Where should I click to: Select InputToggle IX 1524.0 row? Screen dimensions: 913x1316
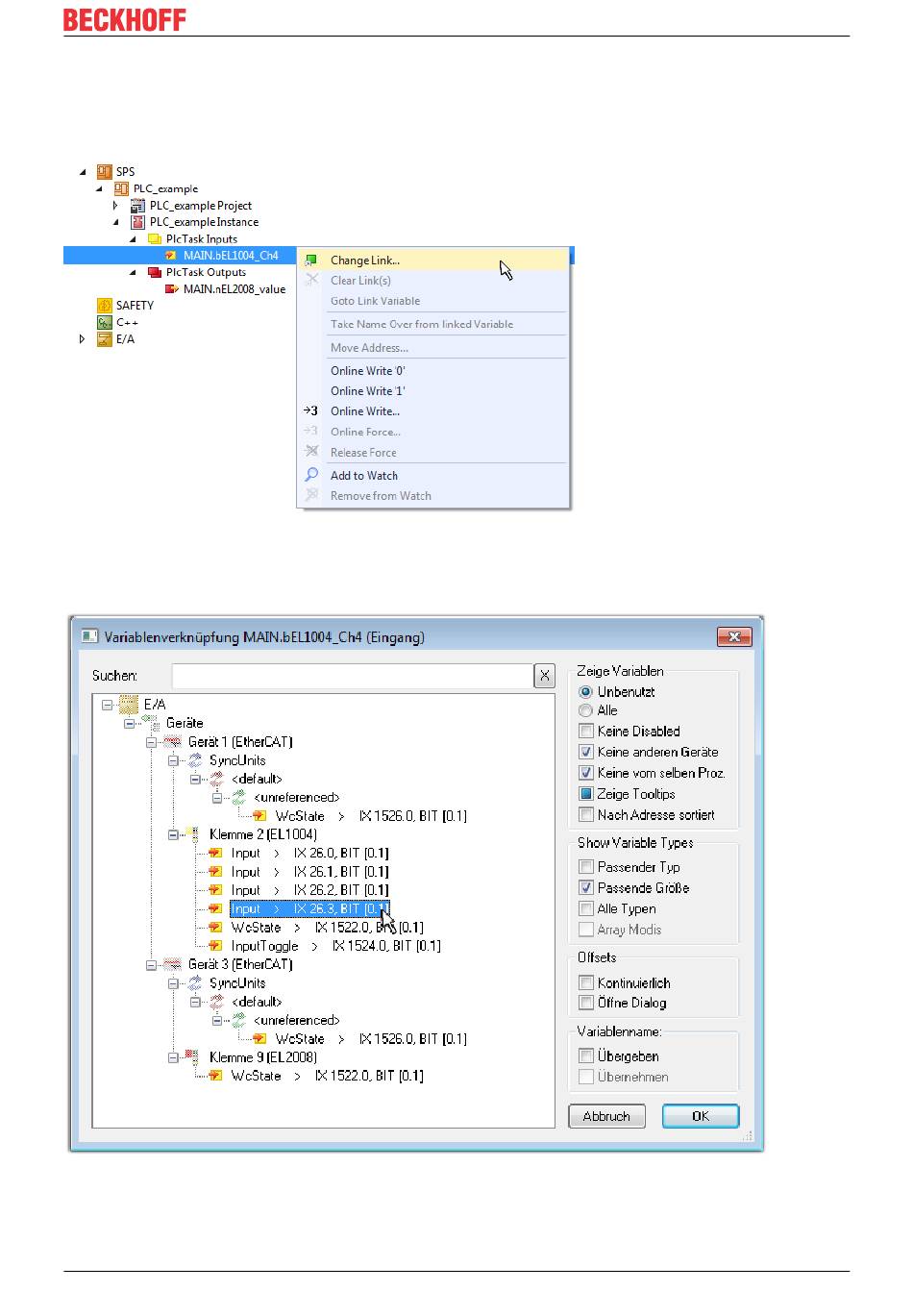pos(335,947)
